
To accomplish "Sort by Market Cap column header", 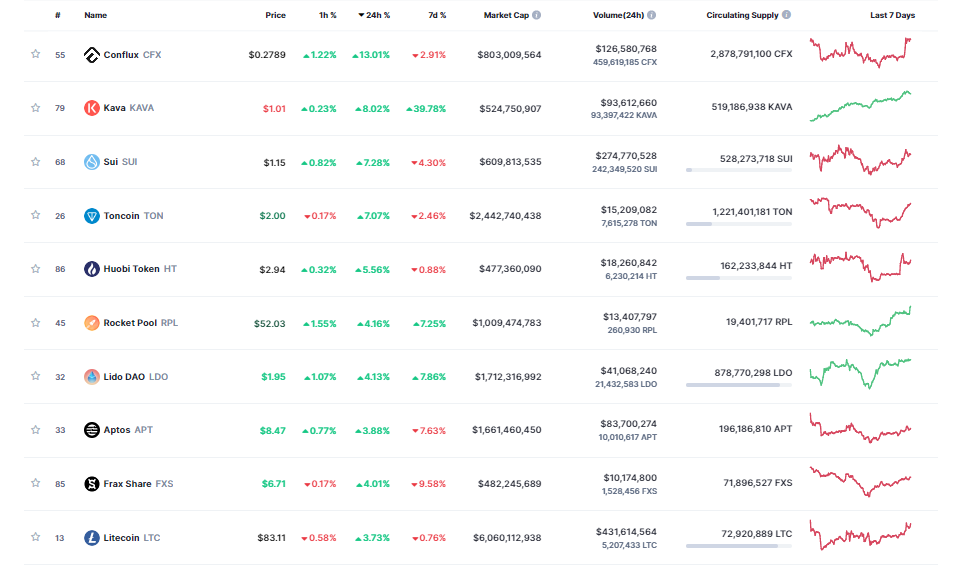I will click(506, 15).
